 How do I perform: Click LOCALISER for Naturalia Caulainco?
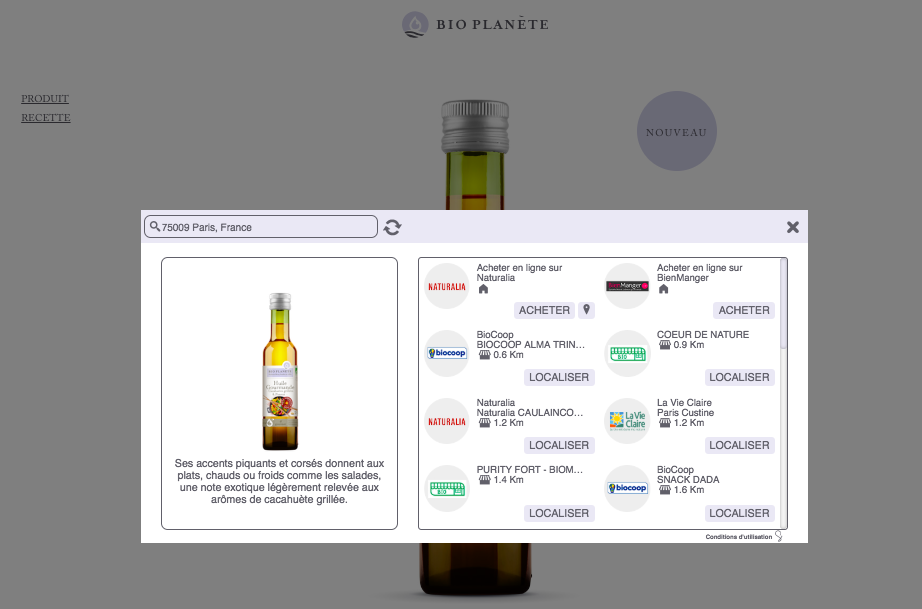(x=559, y=445)
